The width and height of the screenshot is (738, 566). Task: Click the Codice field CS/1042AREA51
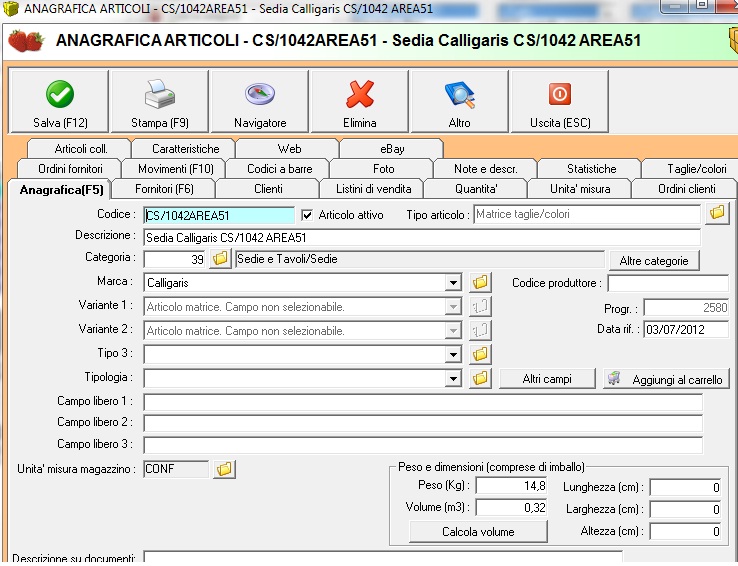coord(219,215)
